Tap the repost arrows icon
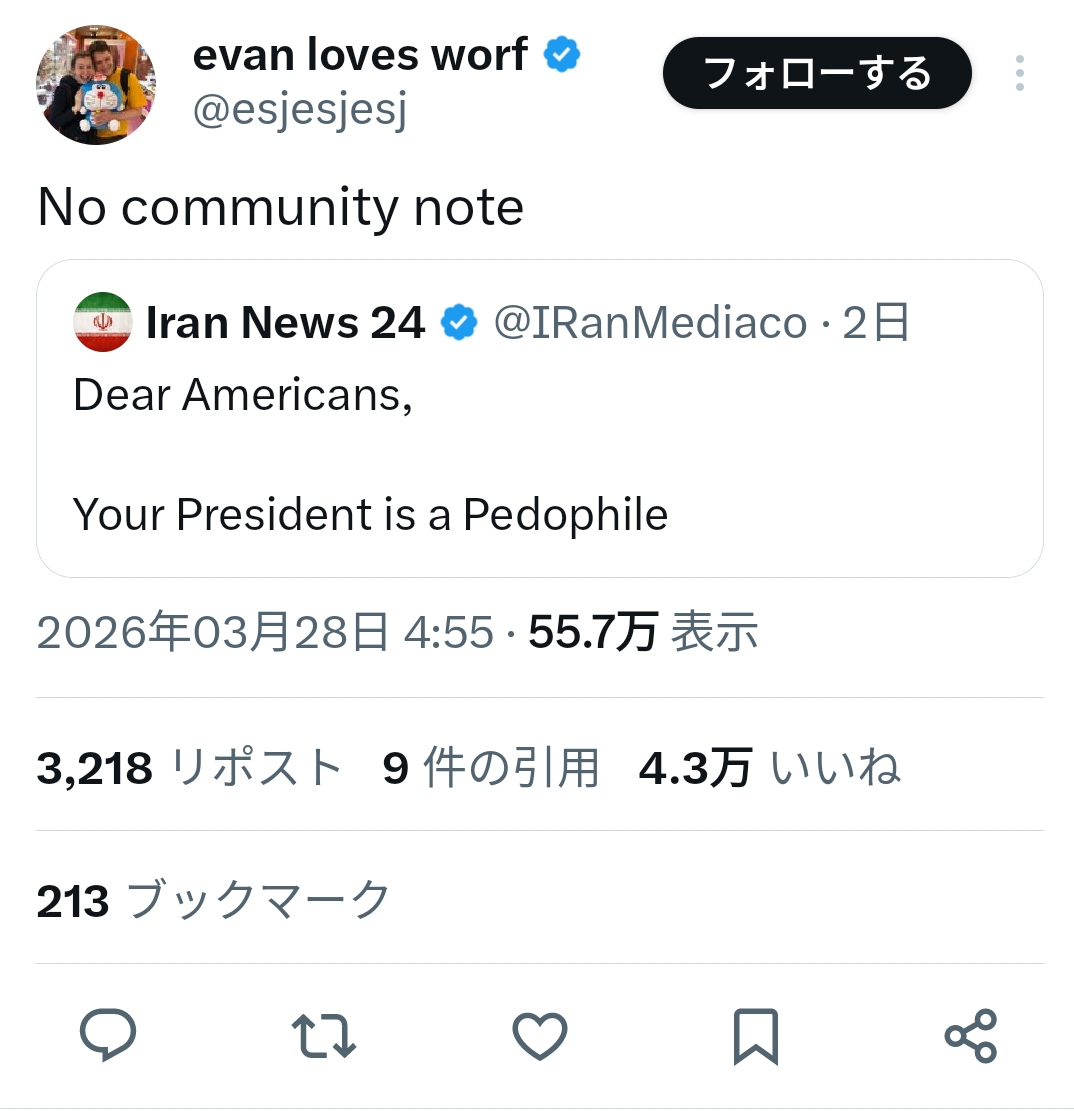This screenshot has width=1074, height=1111. coord(323,1036)
